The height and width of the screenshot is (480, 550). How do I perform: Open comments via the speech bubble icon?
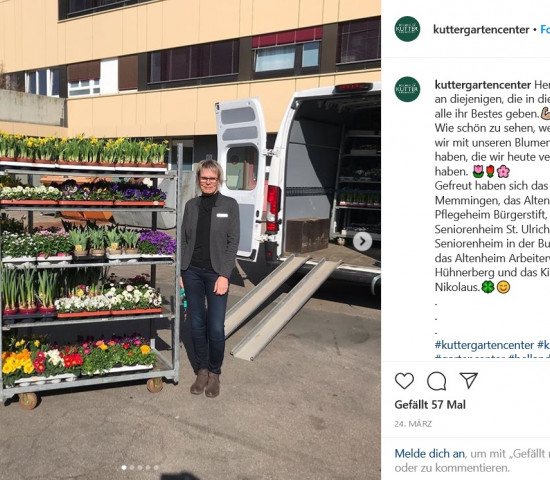tap(437, 381)
